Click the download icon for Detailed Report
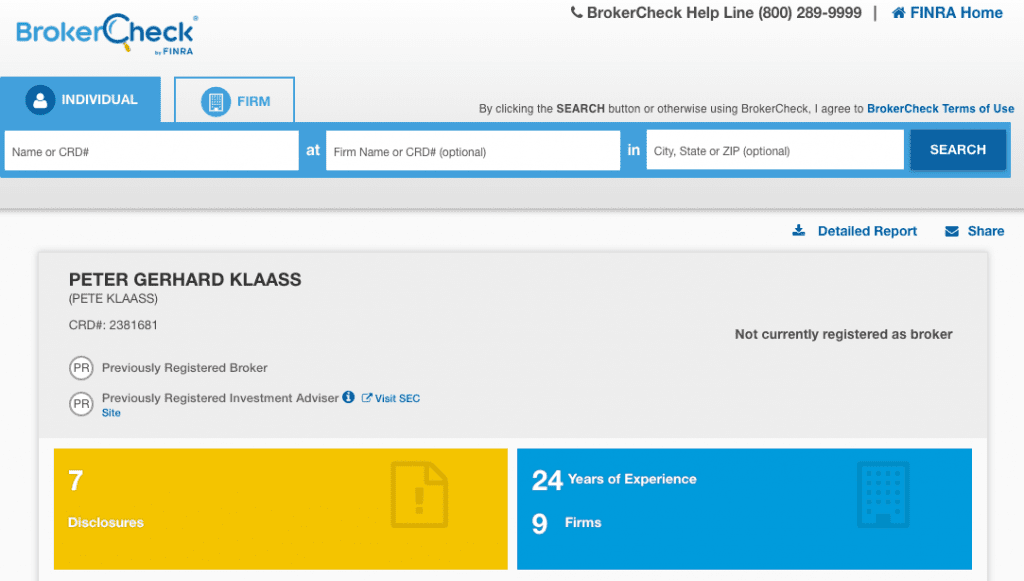The width and height of the screenshot is (1024, 581). (x=798, y=231)
